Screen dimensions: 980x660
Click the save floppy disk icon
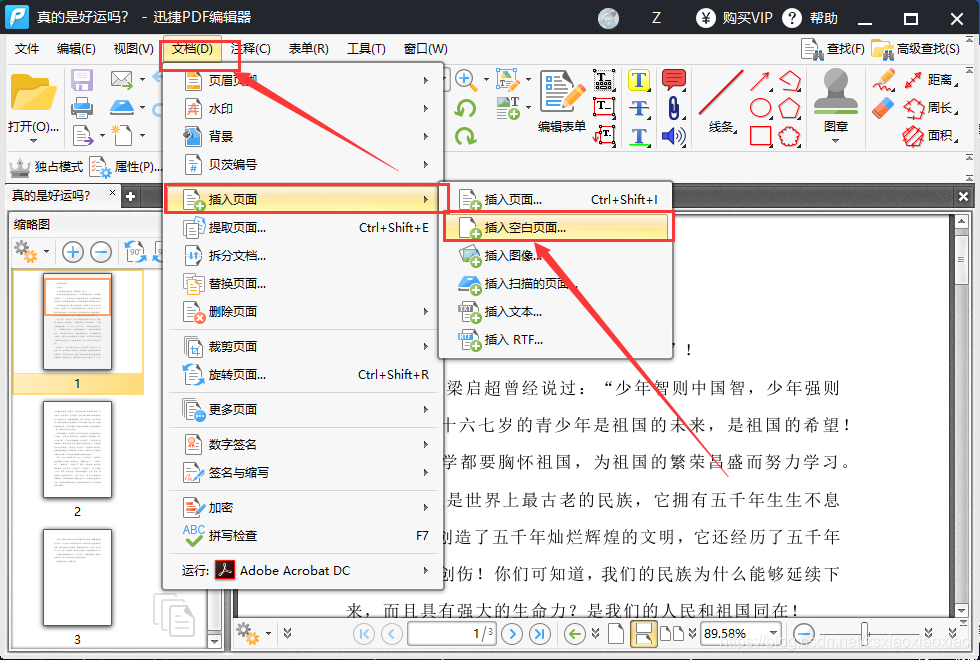(x=82, y=81)
